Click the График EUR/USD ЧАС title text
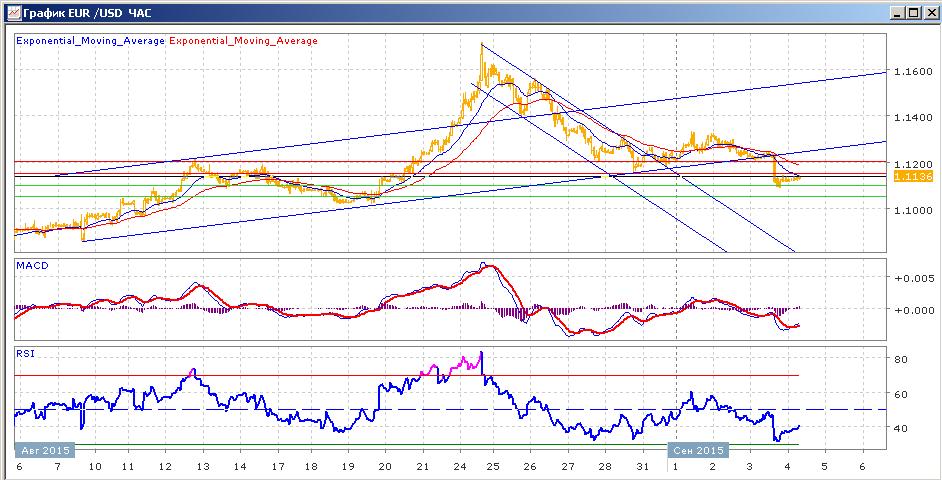This screenshot has width=942, height=480. tap(88, 13)
